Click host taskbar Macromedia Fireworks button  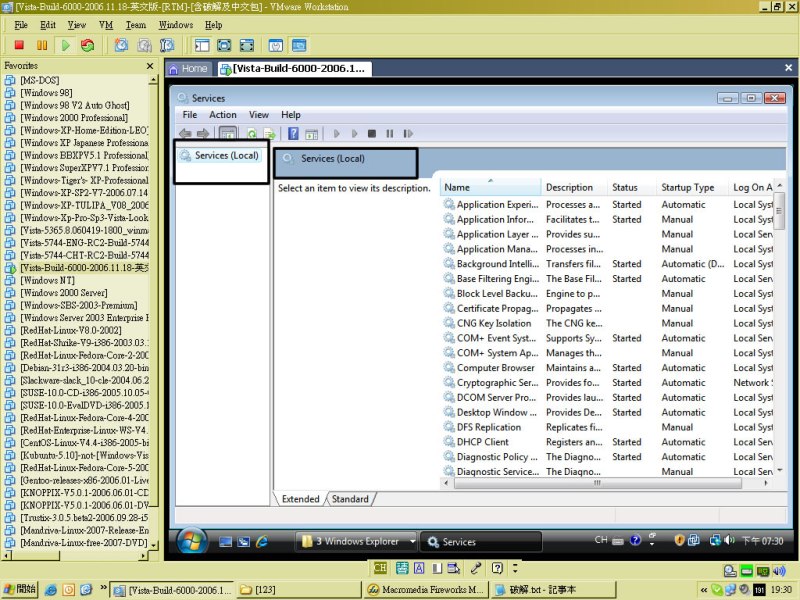click(426, 590)
